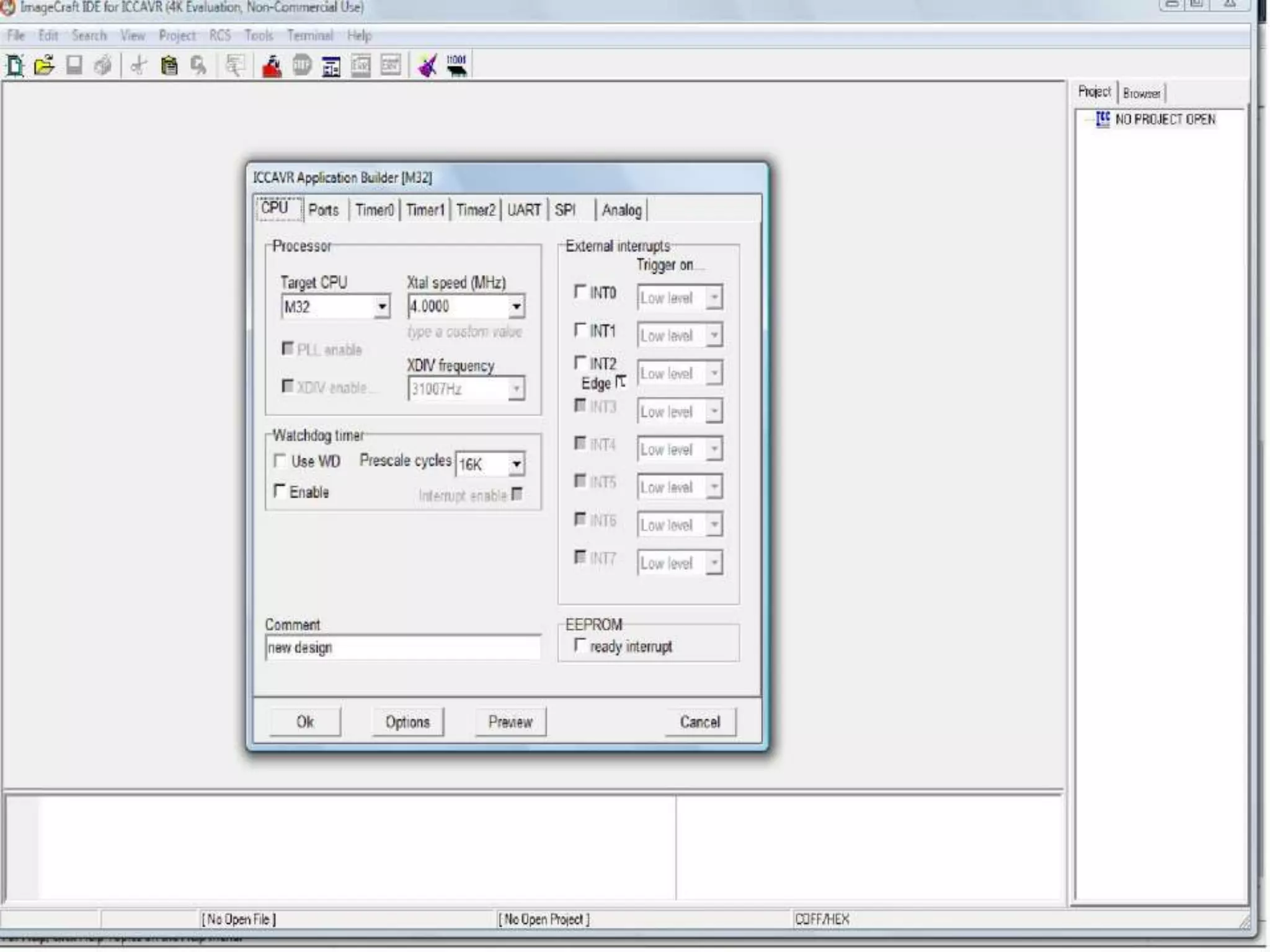Check the Use WD checkbox
1270x952 pixels.
click(280, 461)
